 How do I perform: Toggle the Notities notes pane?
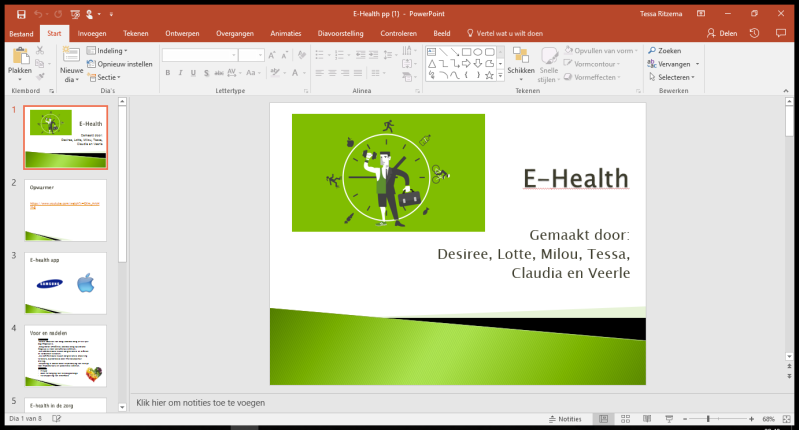(564, 418)
